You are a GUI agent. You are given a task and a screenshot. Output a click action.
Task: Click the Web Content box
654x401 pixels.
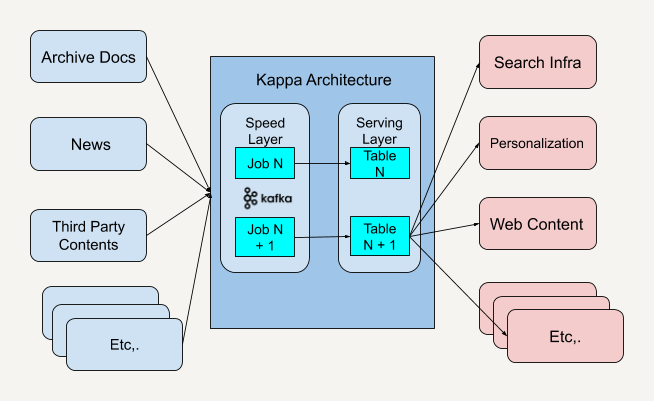(x=537, y=223)
